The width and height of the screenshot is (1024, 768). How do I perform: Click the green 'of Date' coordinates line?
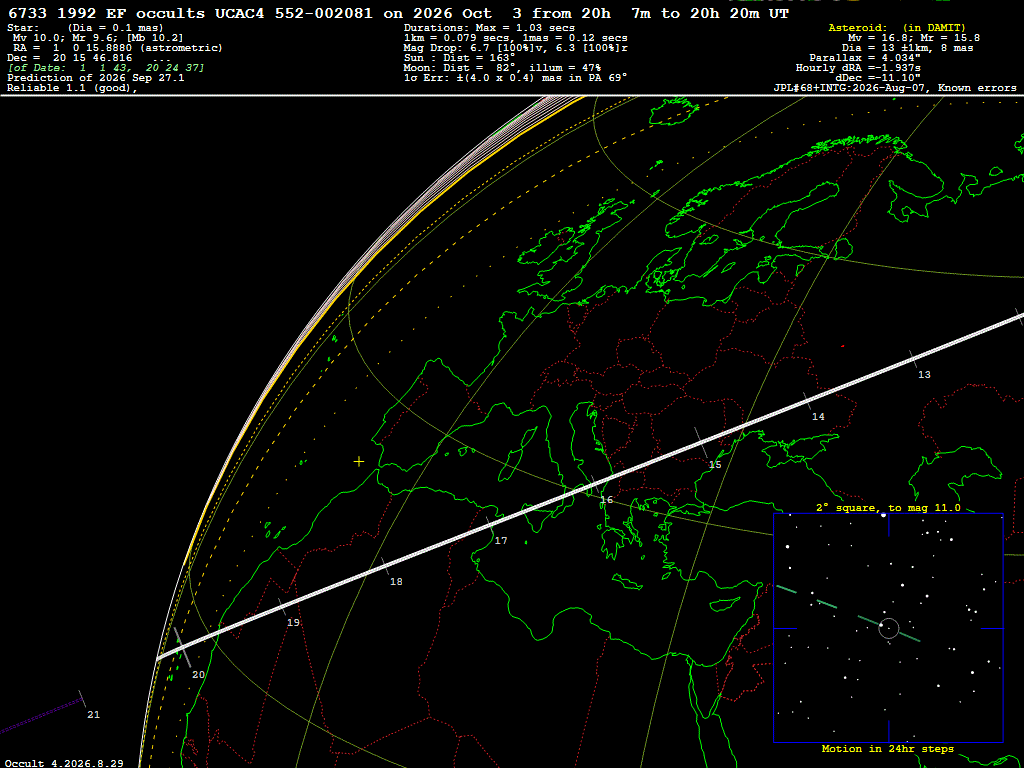[x=106, y=68]
